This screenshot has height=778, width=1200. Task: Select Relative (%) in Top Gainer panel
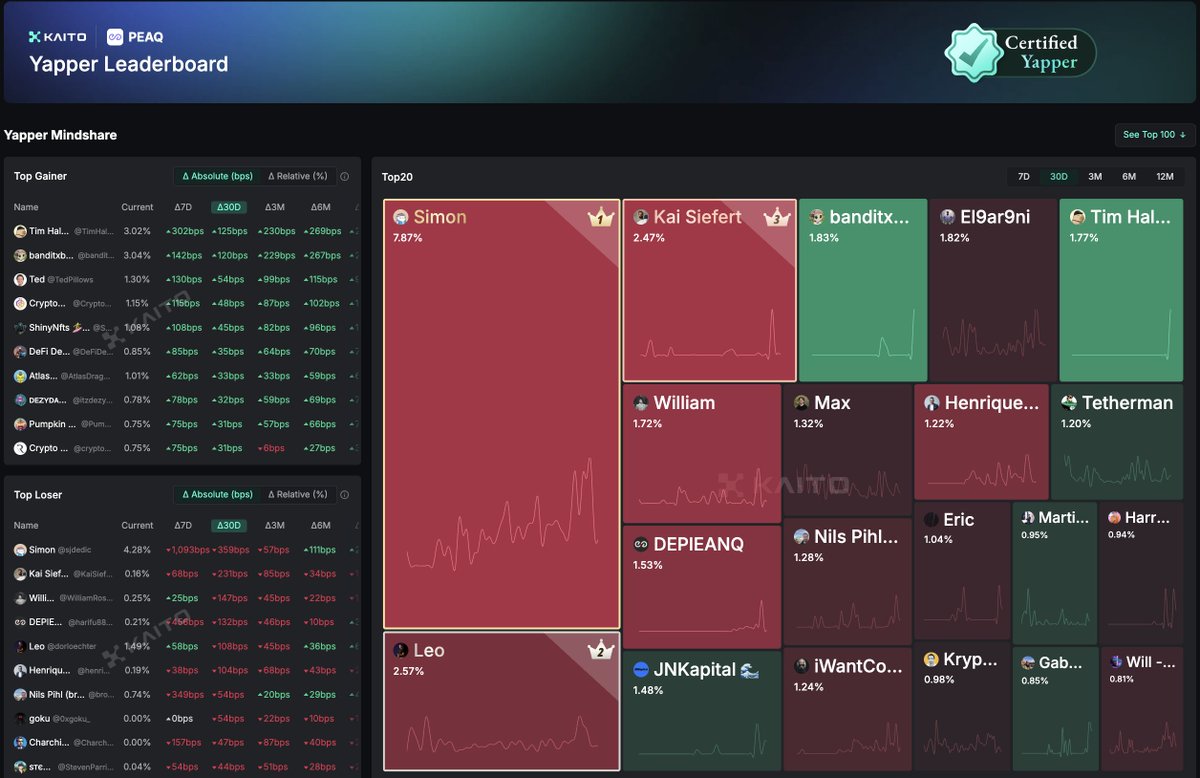click(297, 176)
